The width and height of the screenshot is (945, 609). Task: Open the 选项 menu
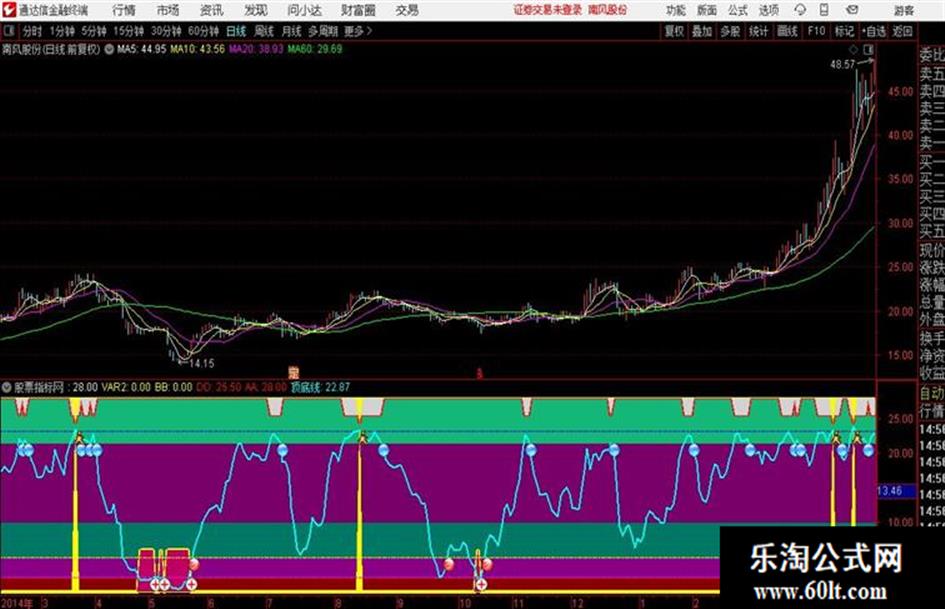tap(769, 10)
